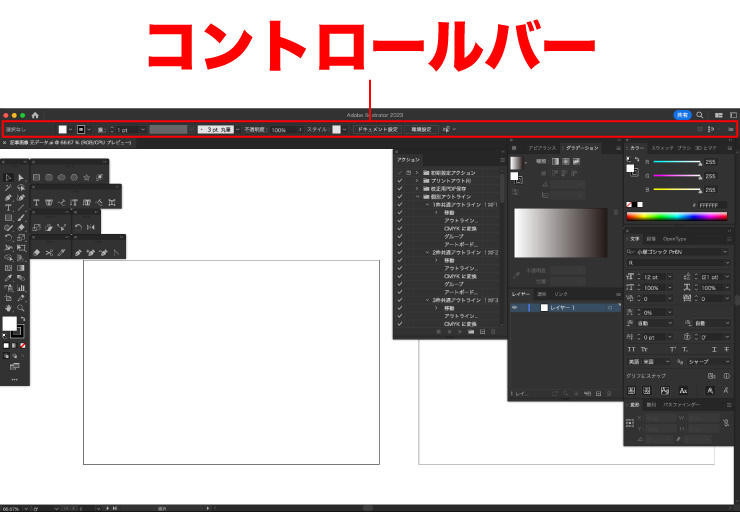The width and height of the screenshot is (740, 512).
Task: Open the search icon in the title bar
Action: pos(699,115)
